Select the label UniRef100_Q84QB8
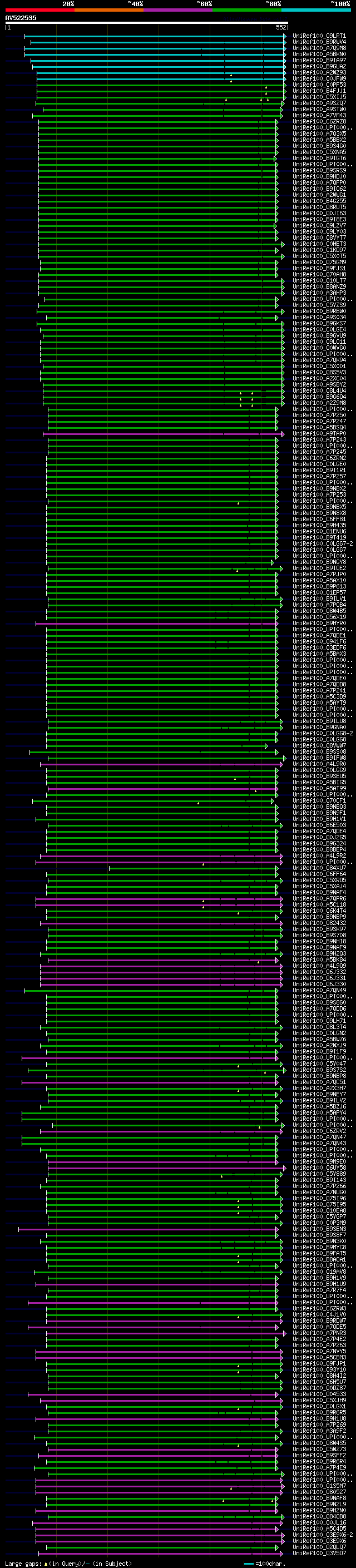 (319, 1516)
